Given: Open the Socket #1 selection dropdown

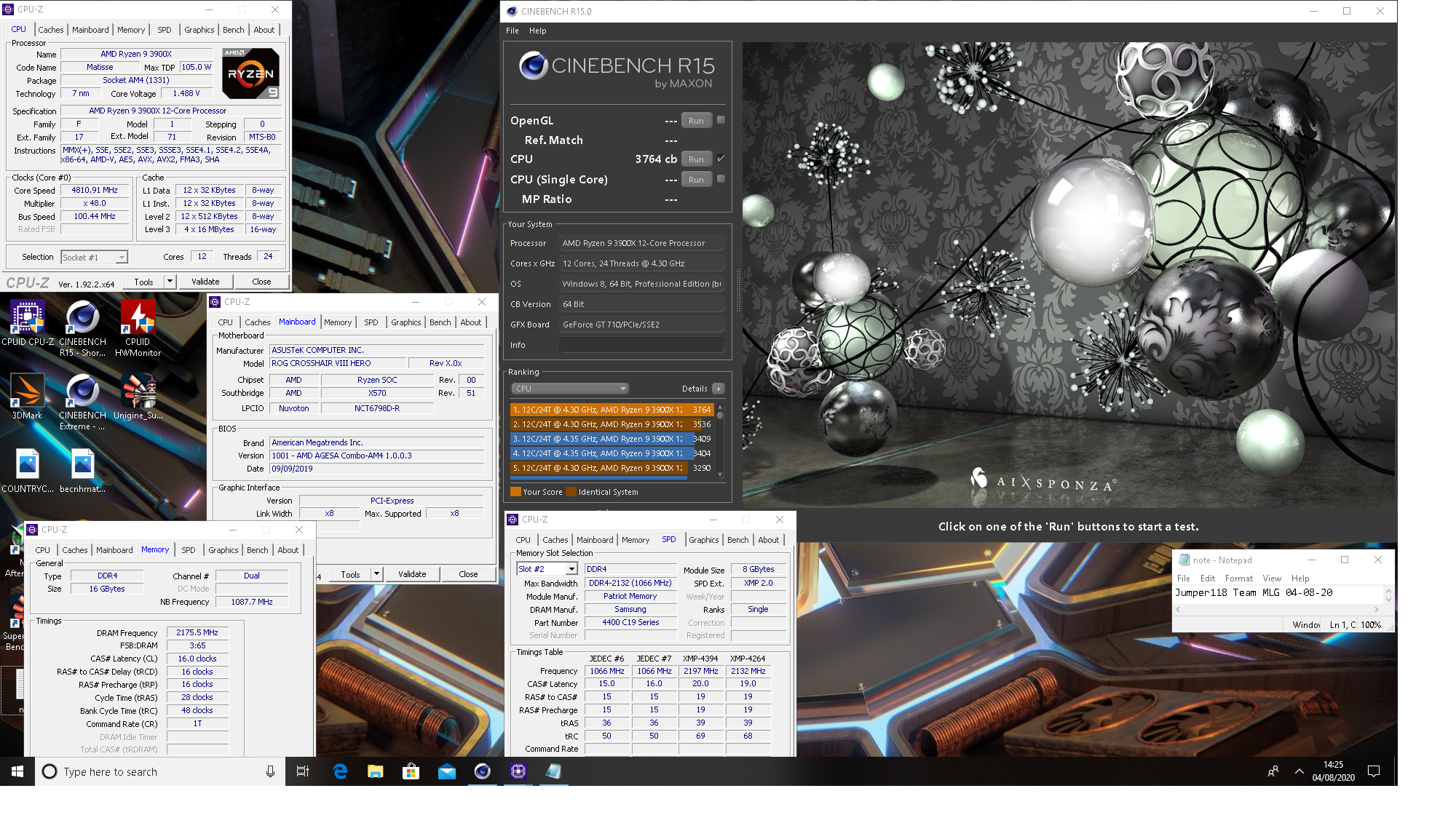Looking at the screenshot, I should (x=95, y=257).
